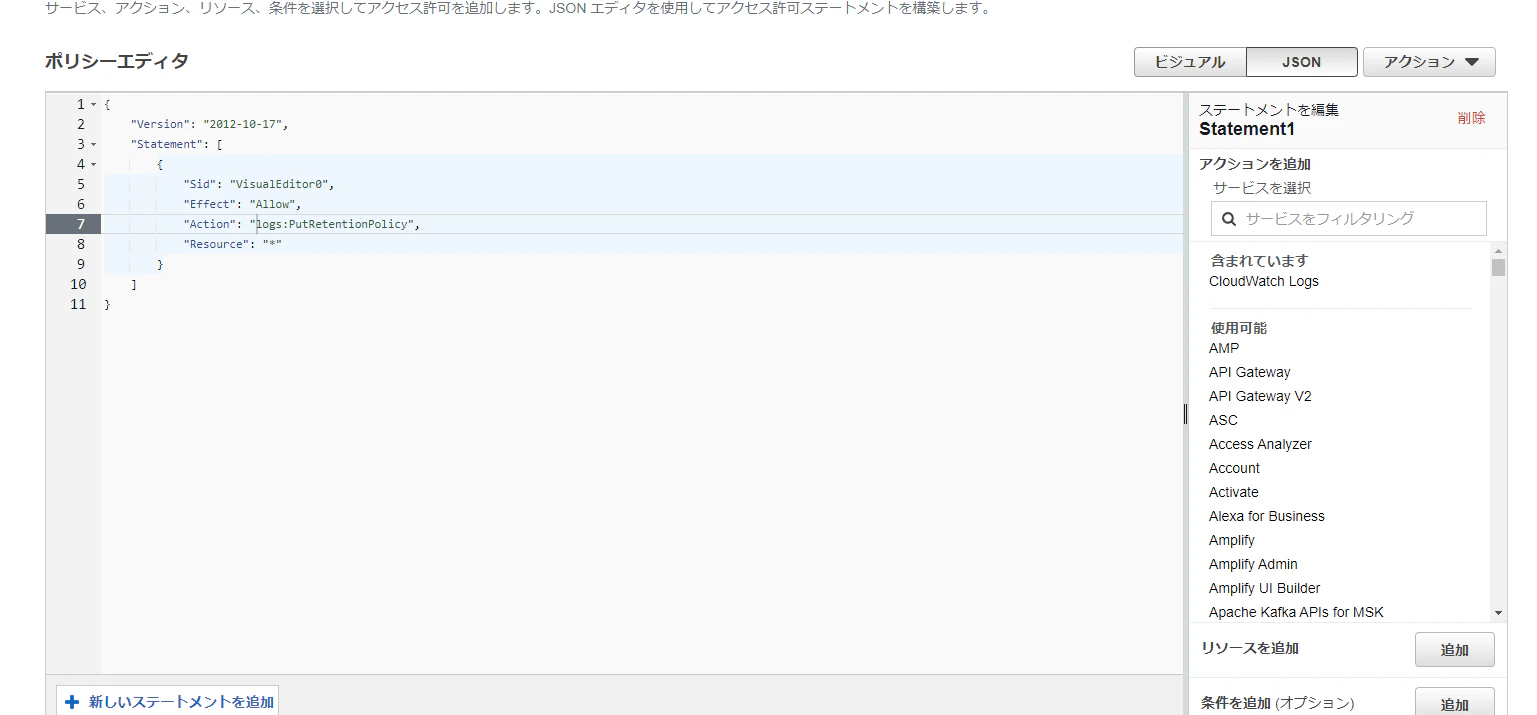
Task: Click the "Allow" effect value
Action: tap(272, 204)
